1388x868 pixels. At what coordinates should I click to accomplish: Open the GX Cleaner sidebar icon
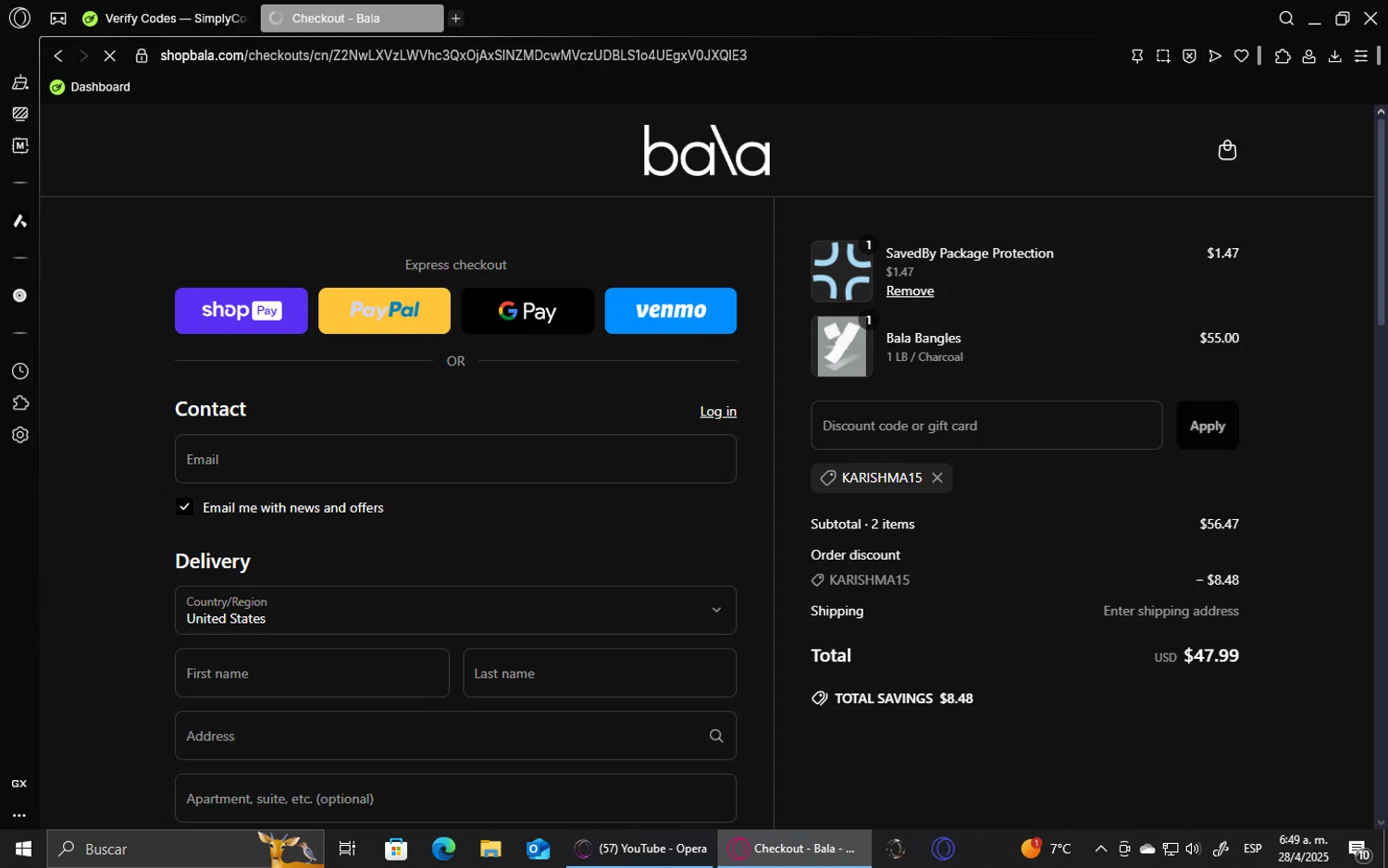pos(19,82)
